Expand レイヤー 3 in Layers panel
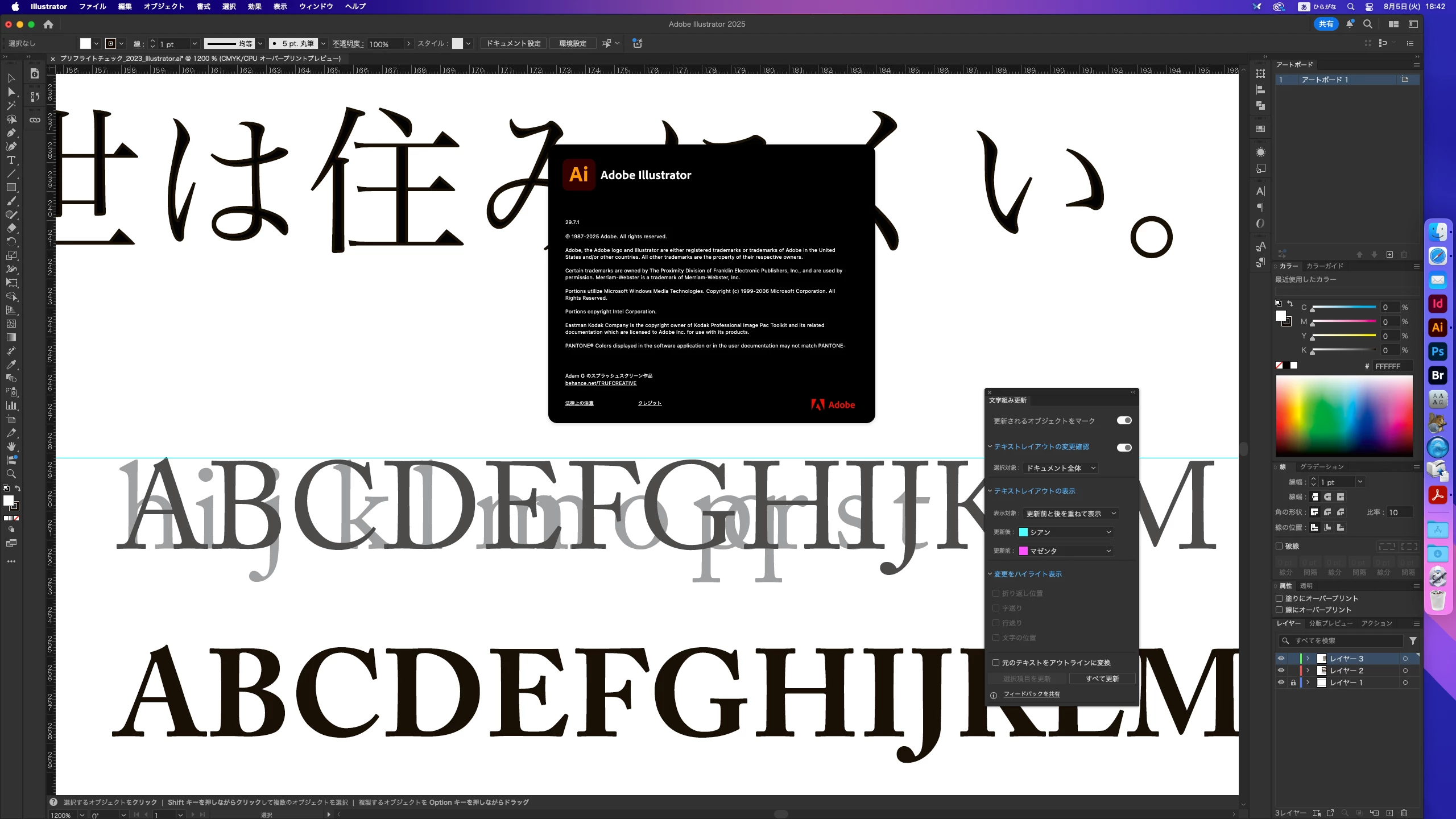This screenshot has width=1456, height=819. click(1308, 659)
